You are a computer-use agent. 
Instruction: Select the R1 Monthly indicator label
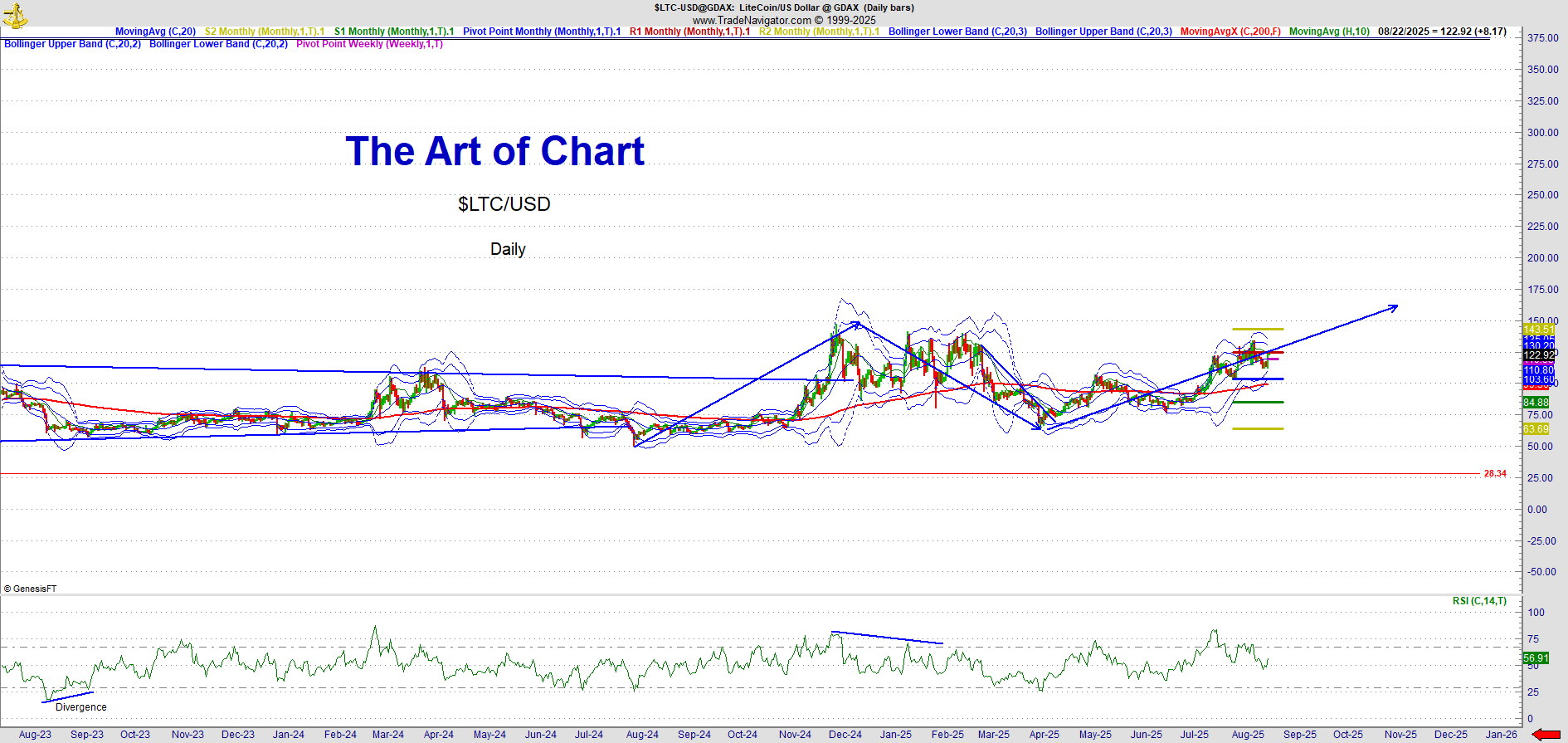coord(689,32)
